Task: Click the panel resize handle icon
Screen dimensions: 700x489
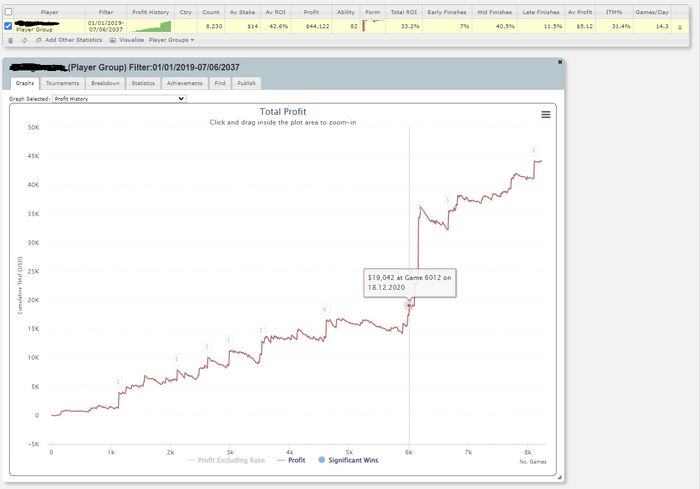Action: [559, 477]
